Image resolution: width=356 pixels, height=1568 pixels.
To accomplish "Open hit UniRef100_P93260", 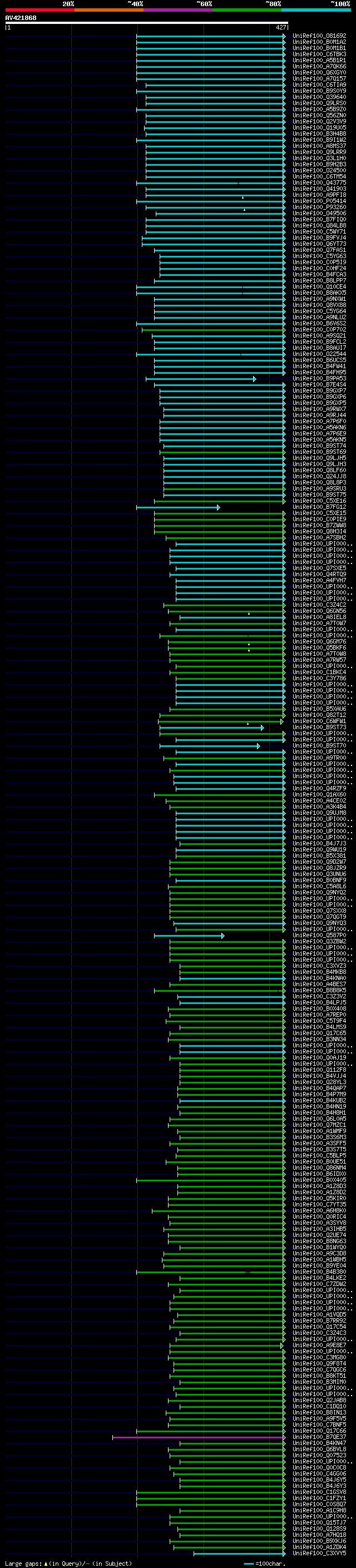I will click(319, 207).
